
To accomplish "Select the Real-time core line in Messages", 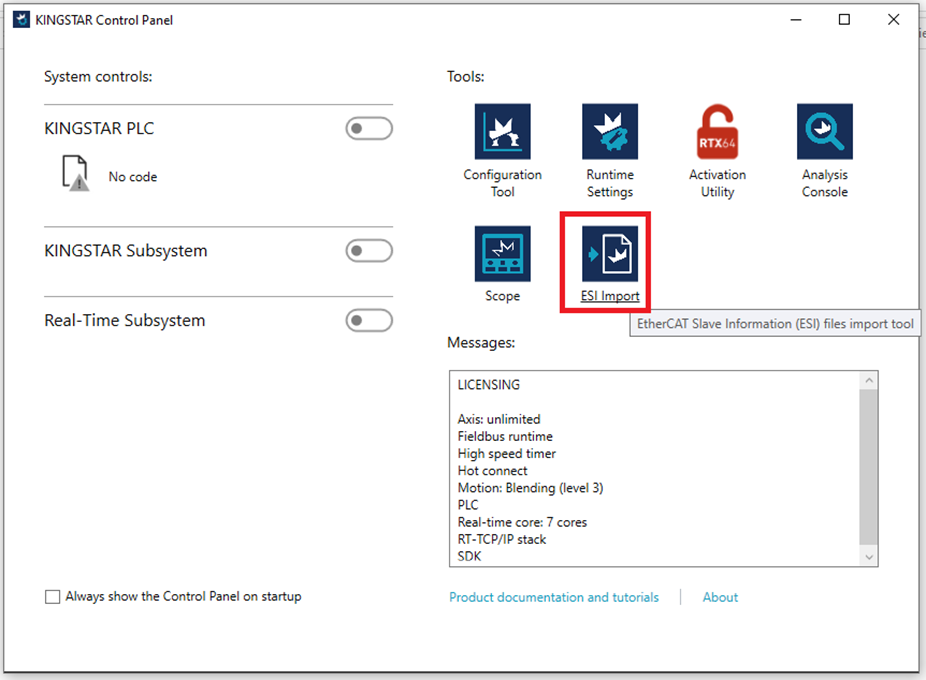I will click(522, 522).
